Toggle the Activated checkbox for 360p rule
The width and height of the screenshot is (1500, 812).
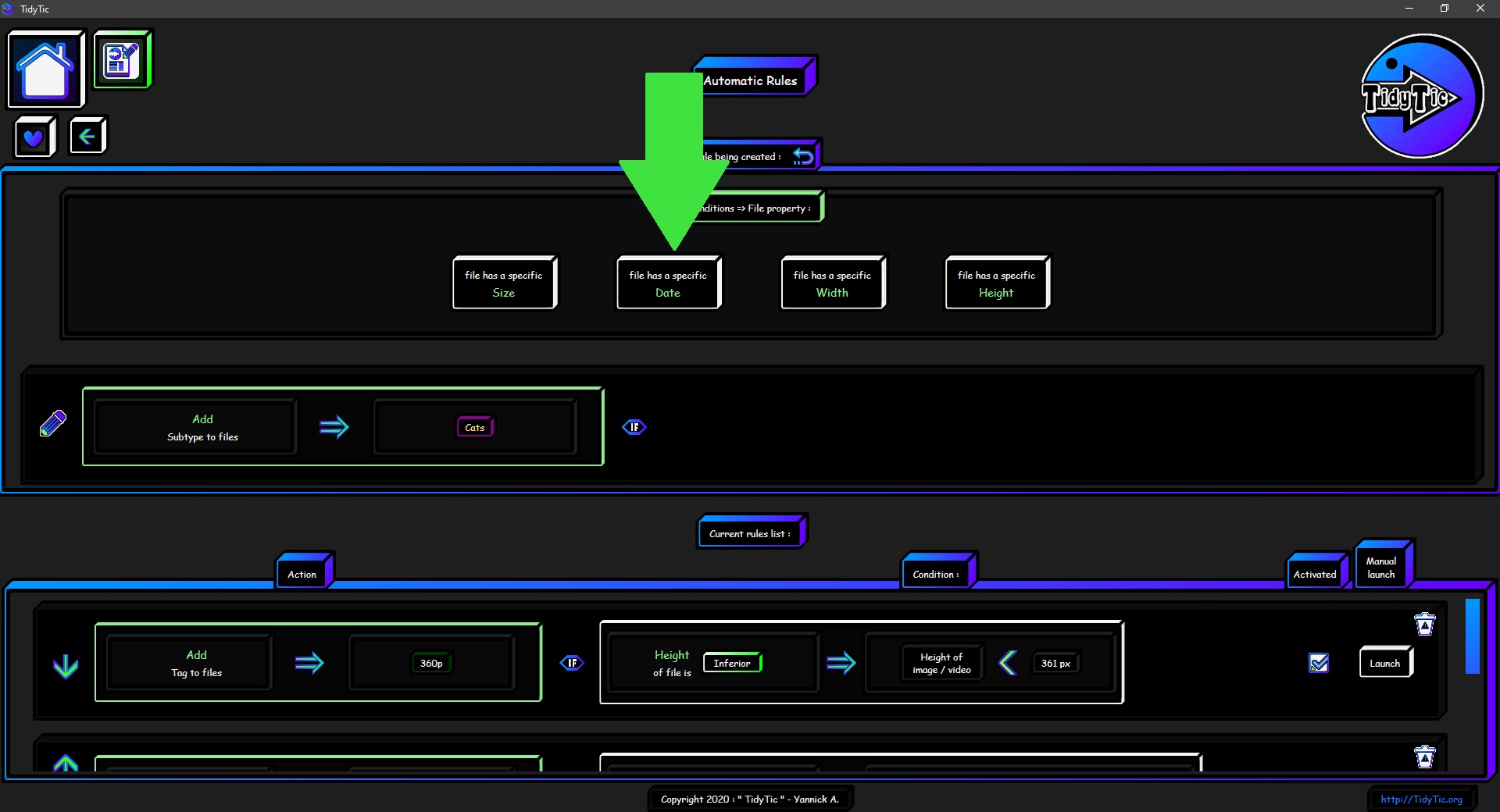pyautogui.click(x=1319, y=663)
